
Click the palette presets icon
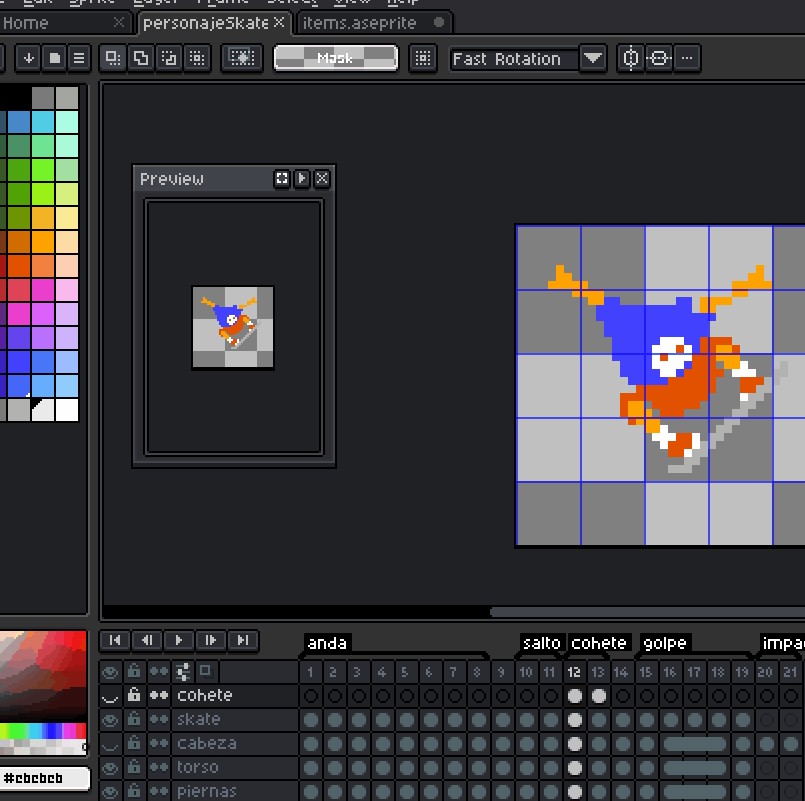point(54,58)
